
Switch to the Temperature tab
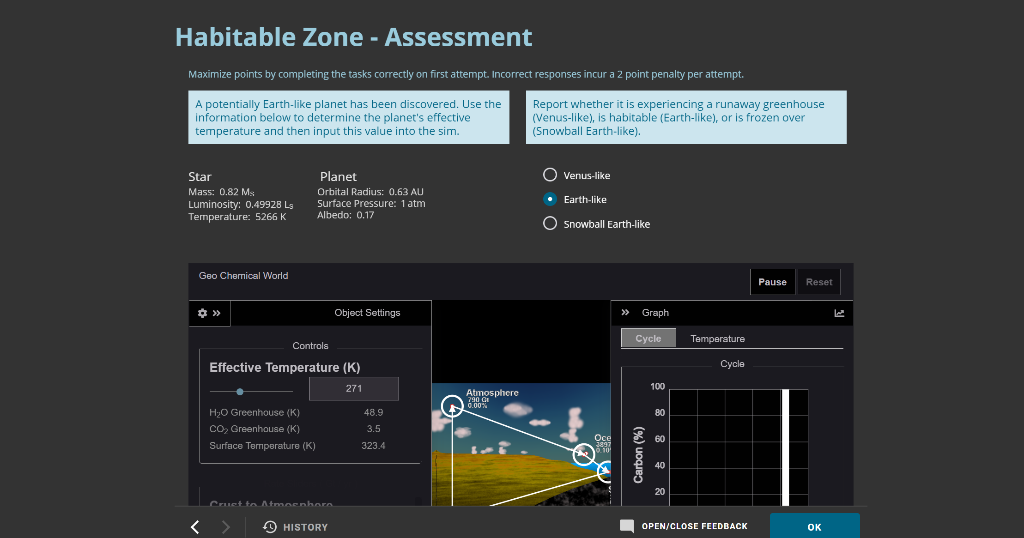(x=718, y=338)
